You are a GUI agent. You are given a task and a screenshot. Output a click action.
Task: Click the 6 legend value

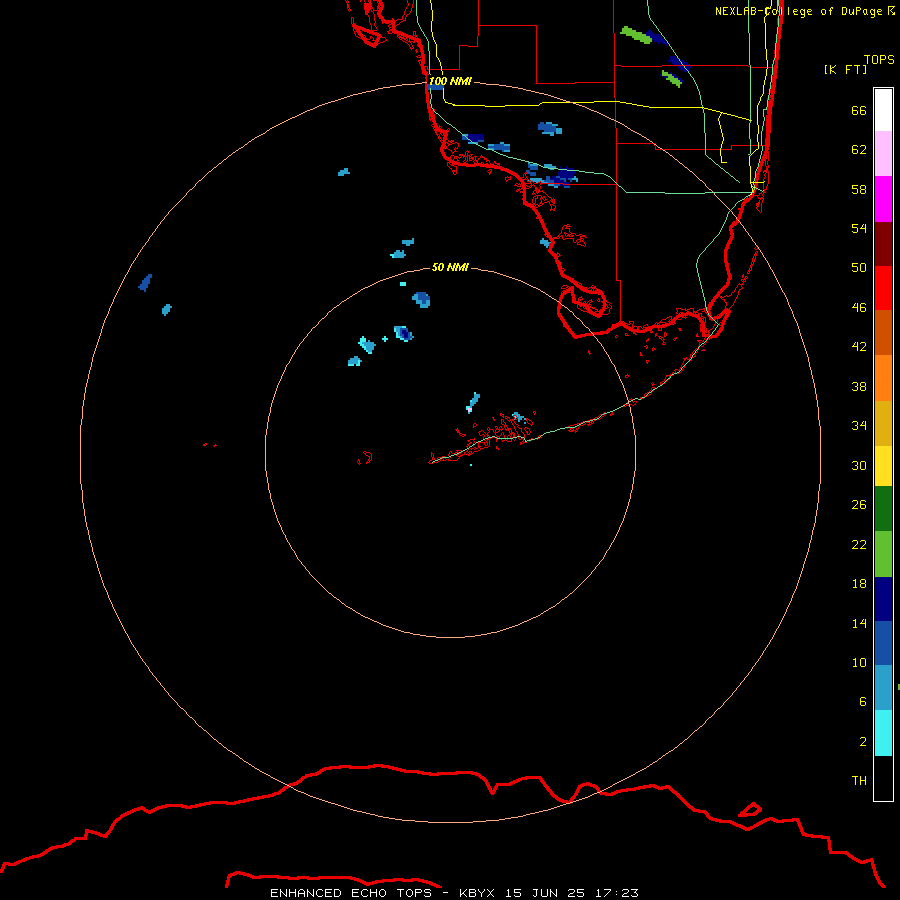tap(862, 702)
